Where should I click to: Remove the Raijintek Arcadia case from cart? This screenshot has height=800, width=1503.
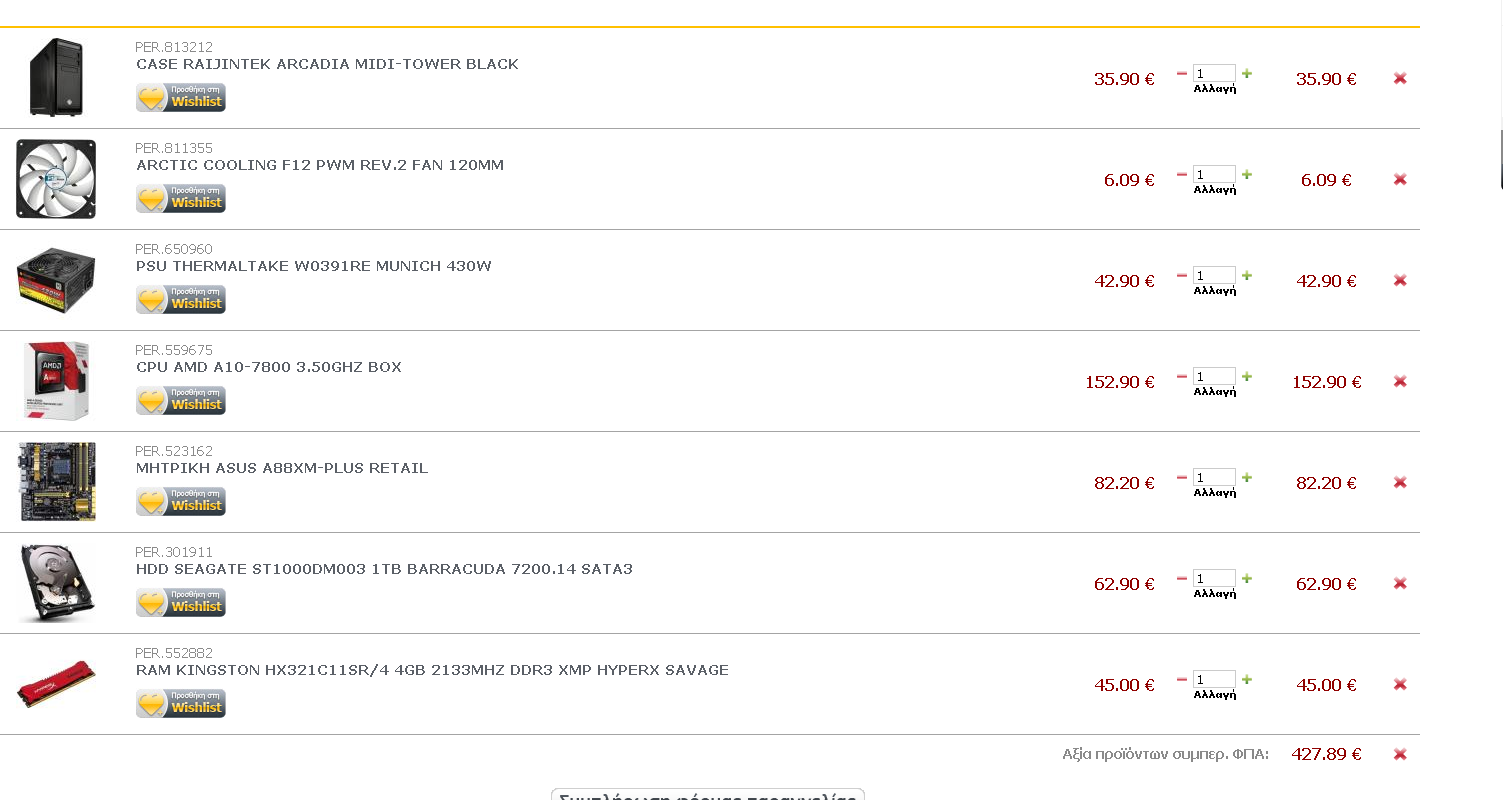1400,78
